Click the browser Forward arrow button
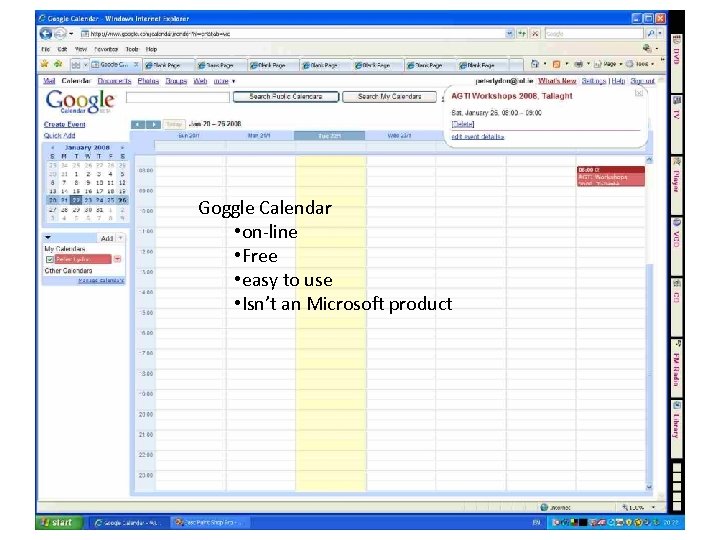Viewport: 720px width, 540px height. pyautogui.click(x=60, y=34)
